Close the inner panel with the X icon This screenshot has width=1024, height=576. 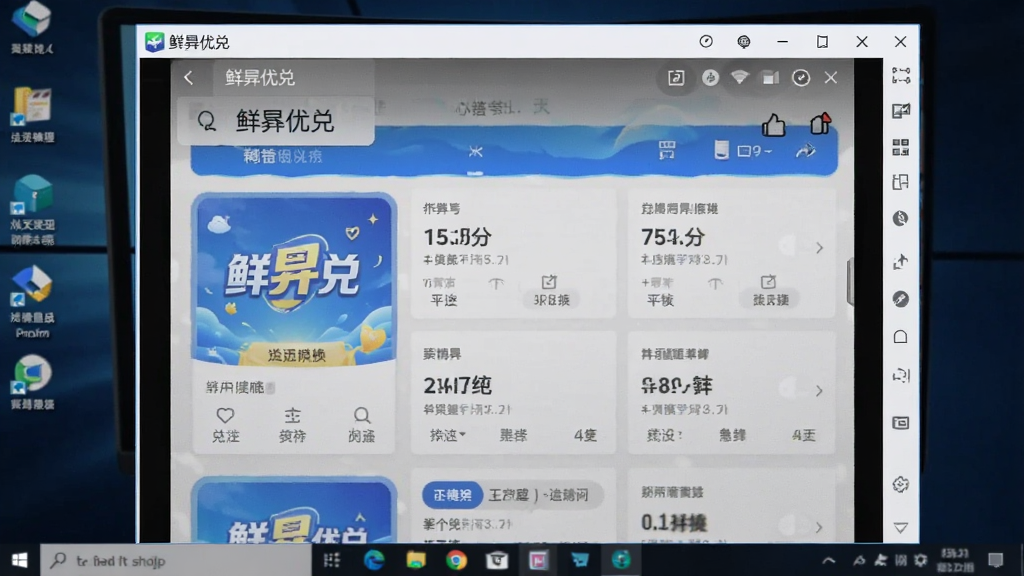[831, 78]
